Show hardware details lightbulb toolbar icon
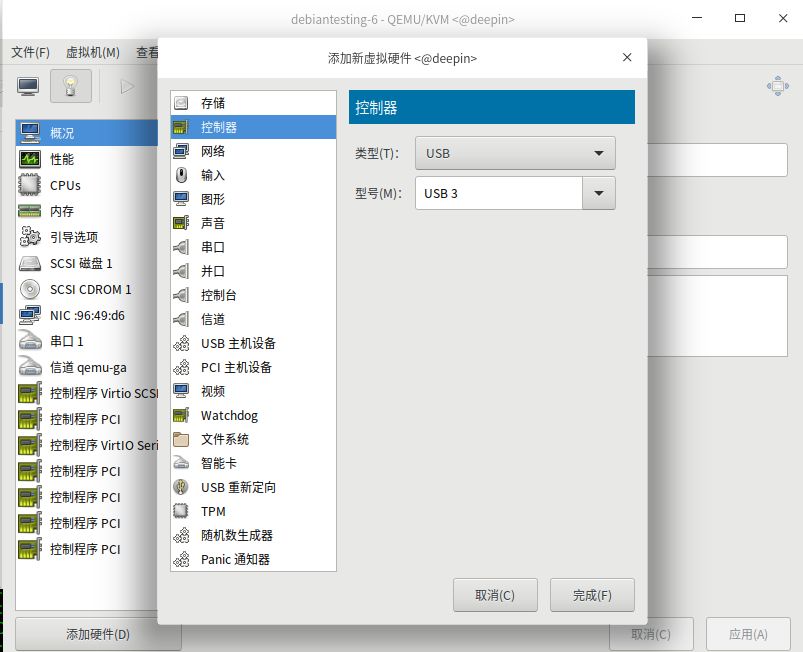Image resolution: width=803 pixels, height=652 pixels. (71, 86)
